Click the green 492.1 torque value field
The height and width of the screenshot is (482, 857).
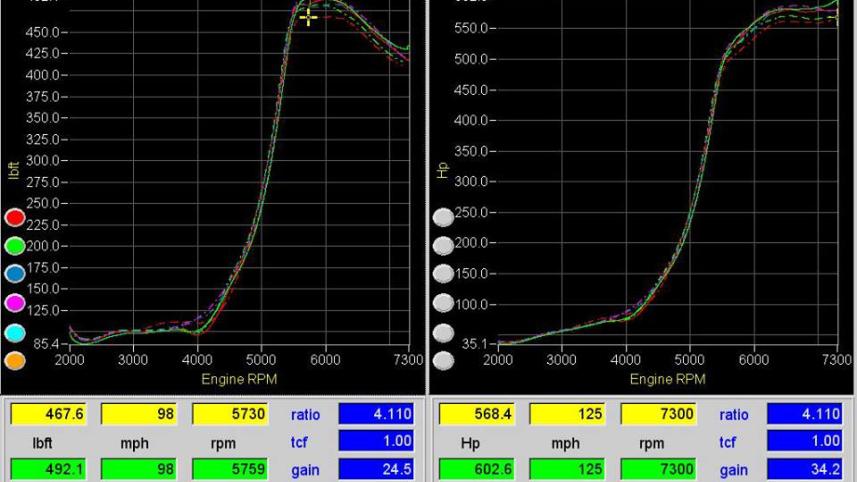pyautogui.click(x=47, y=469)
